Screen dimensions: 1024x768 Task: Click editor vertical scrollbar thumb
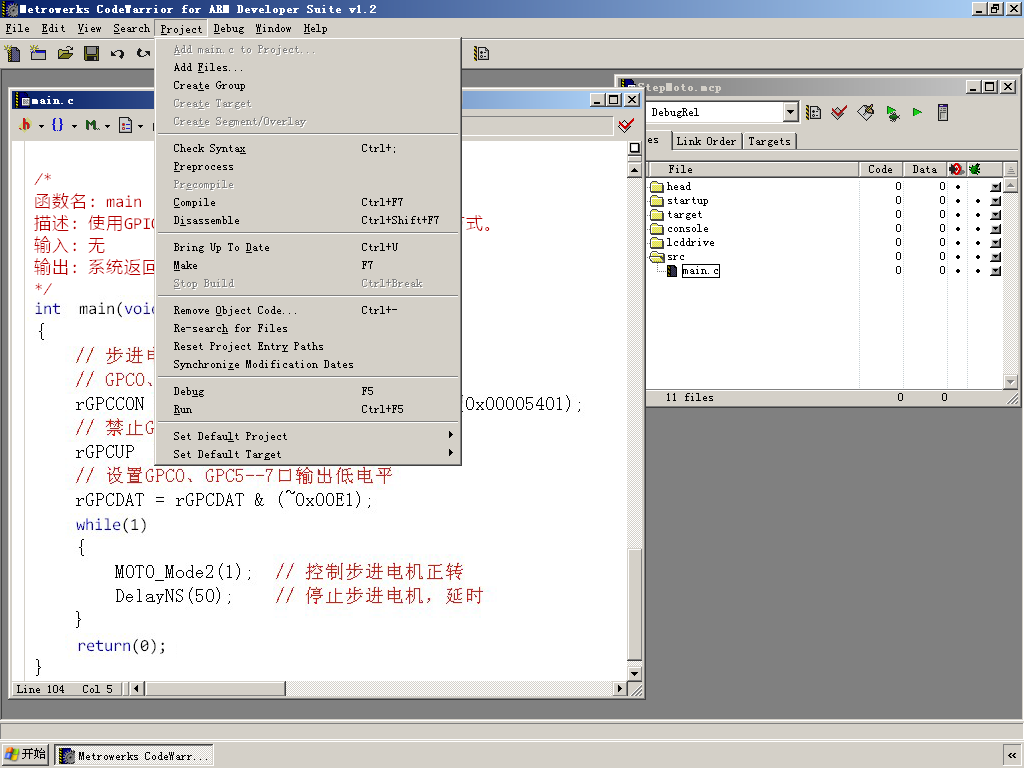tap(634, 604)
